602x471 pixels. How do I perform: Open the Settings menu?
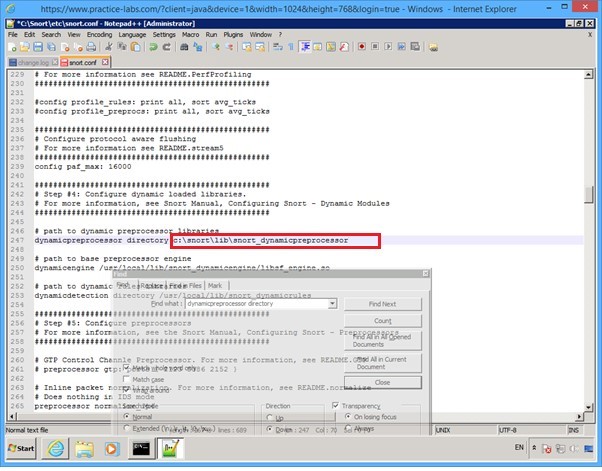[164, 35]
